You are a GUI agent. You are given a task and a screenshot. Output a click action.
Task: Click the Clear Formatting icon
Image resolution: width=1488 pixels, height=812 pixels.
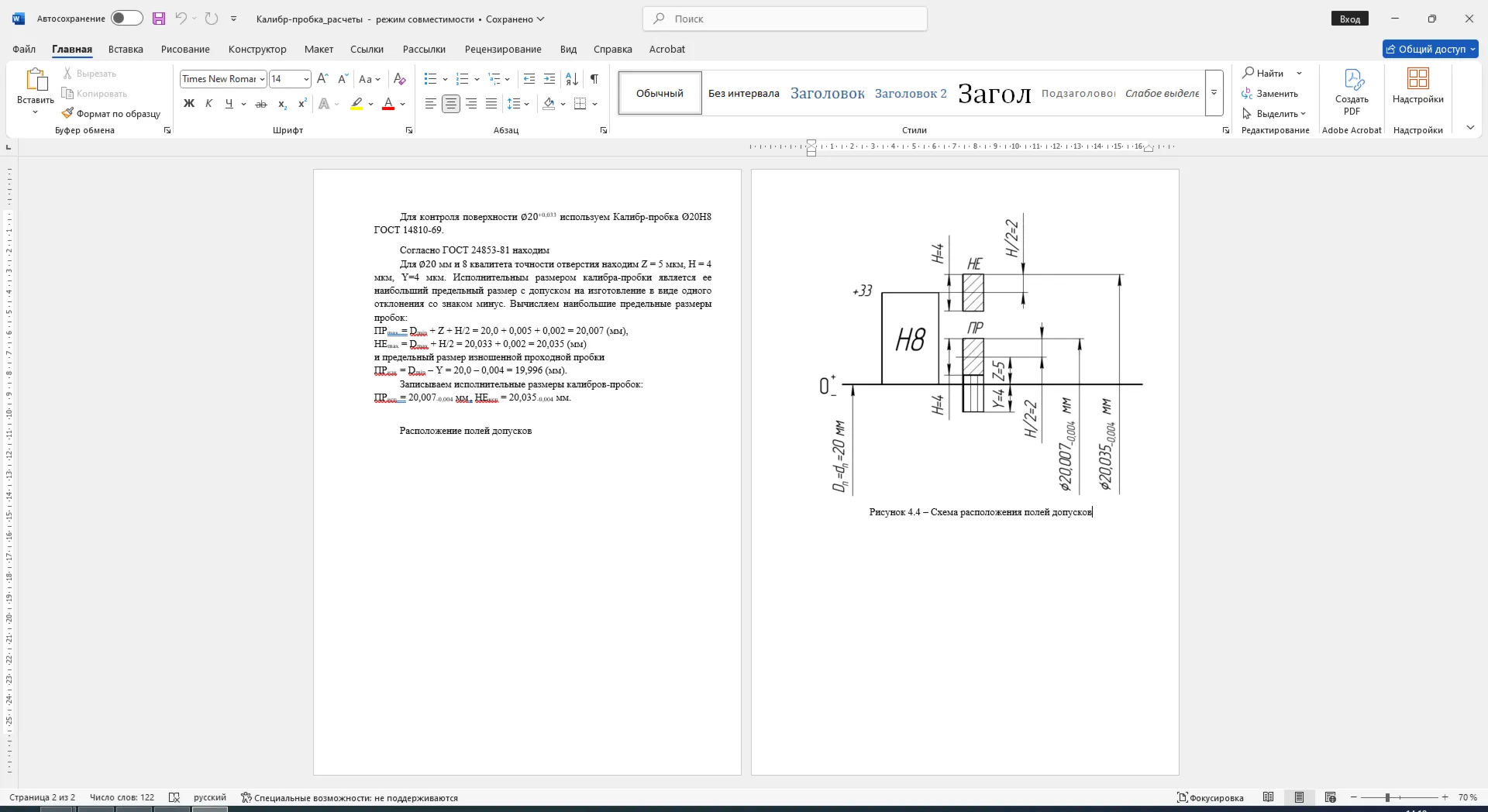[400, 79]
